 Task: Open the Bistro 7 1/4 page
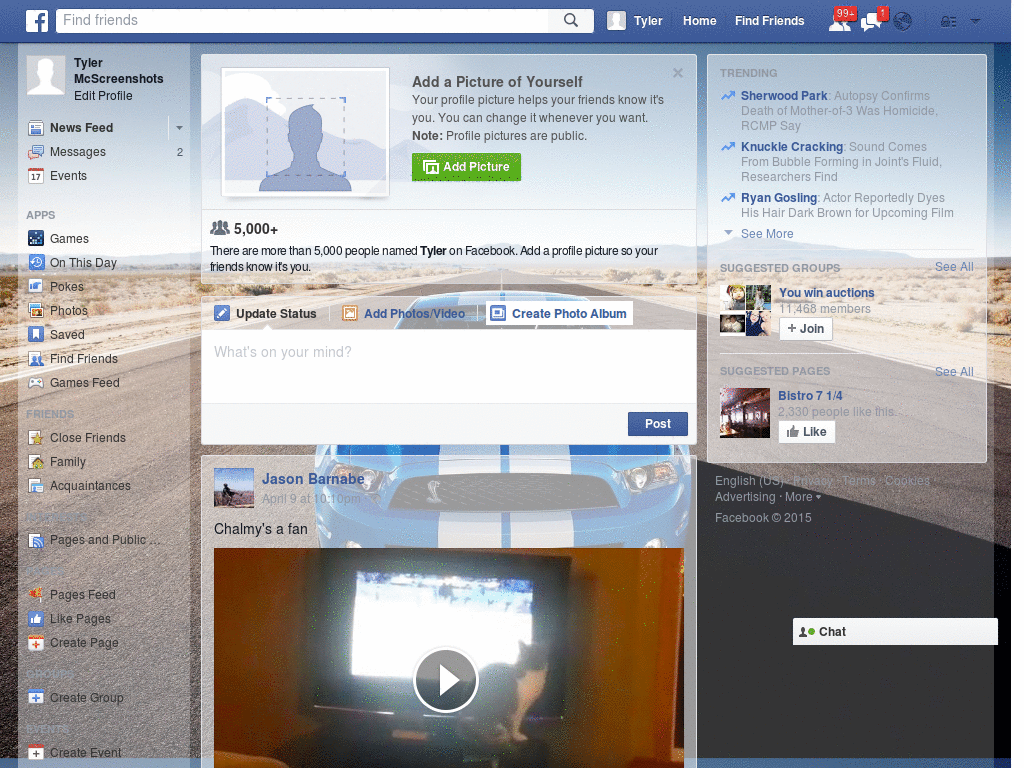point(810,396)
